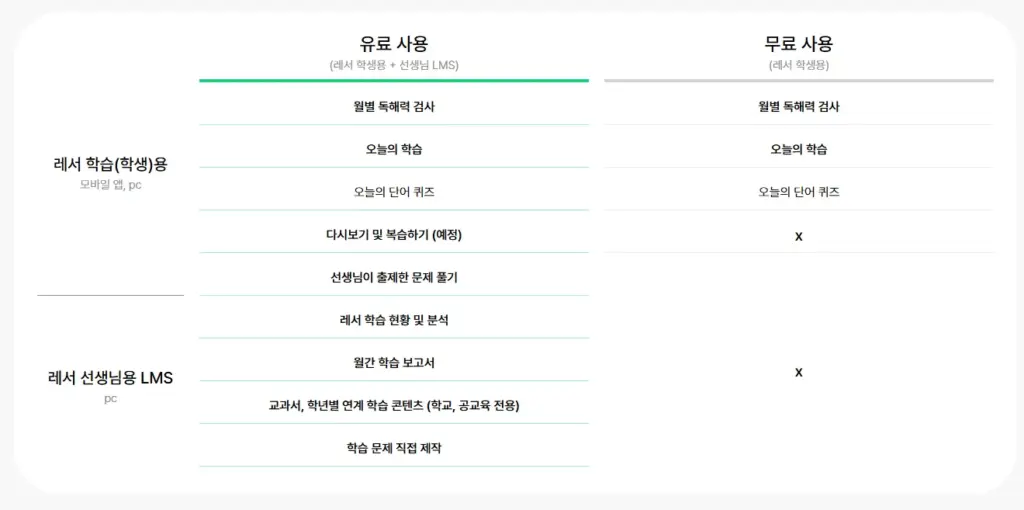The width and height of the screenshot is (1024, 510).
Task: Click the 모바일 앱, pc subtitle
Action: click(x=110, y=185)
